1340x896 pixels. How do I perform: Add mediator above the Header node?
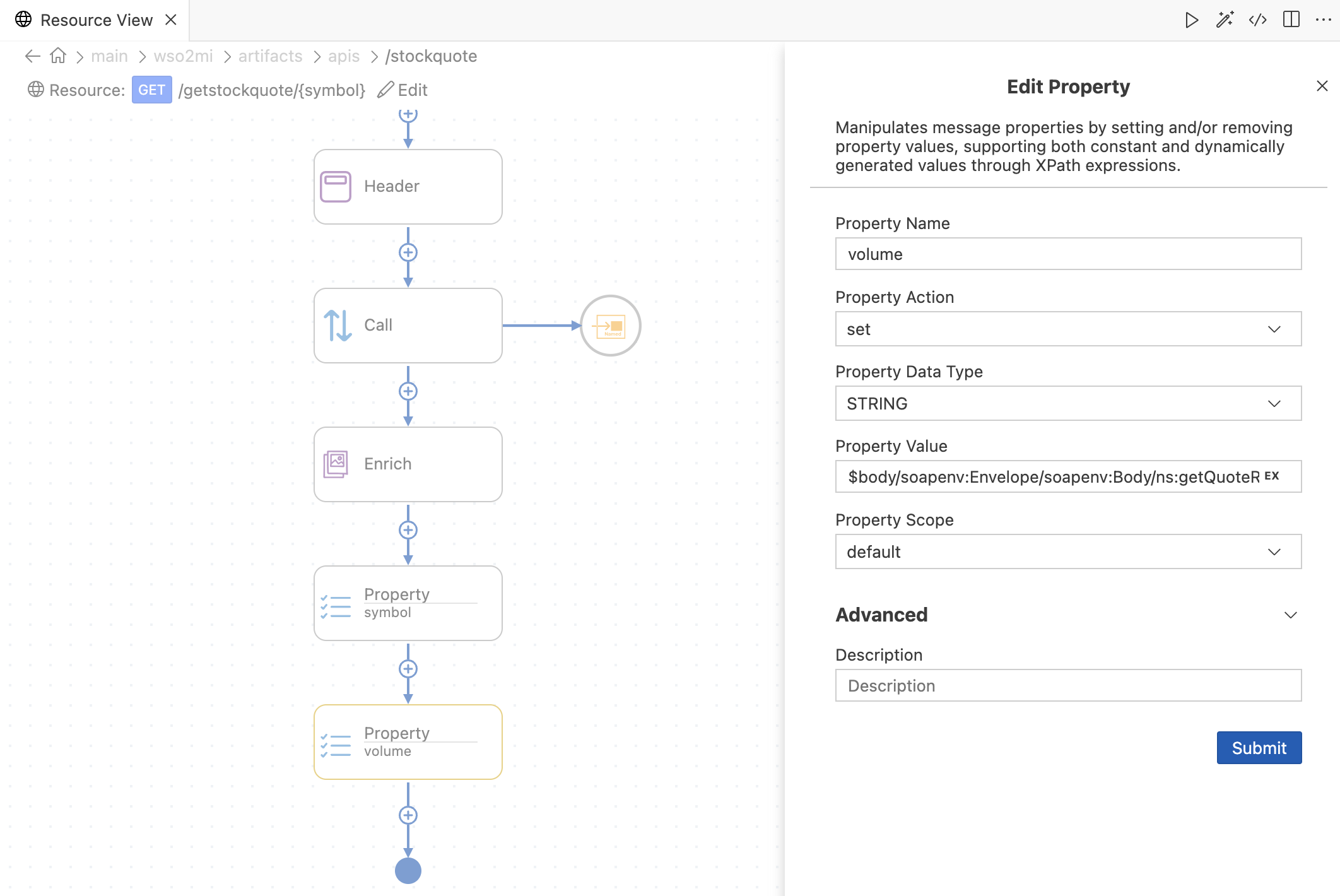tap(408, 115)
